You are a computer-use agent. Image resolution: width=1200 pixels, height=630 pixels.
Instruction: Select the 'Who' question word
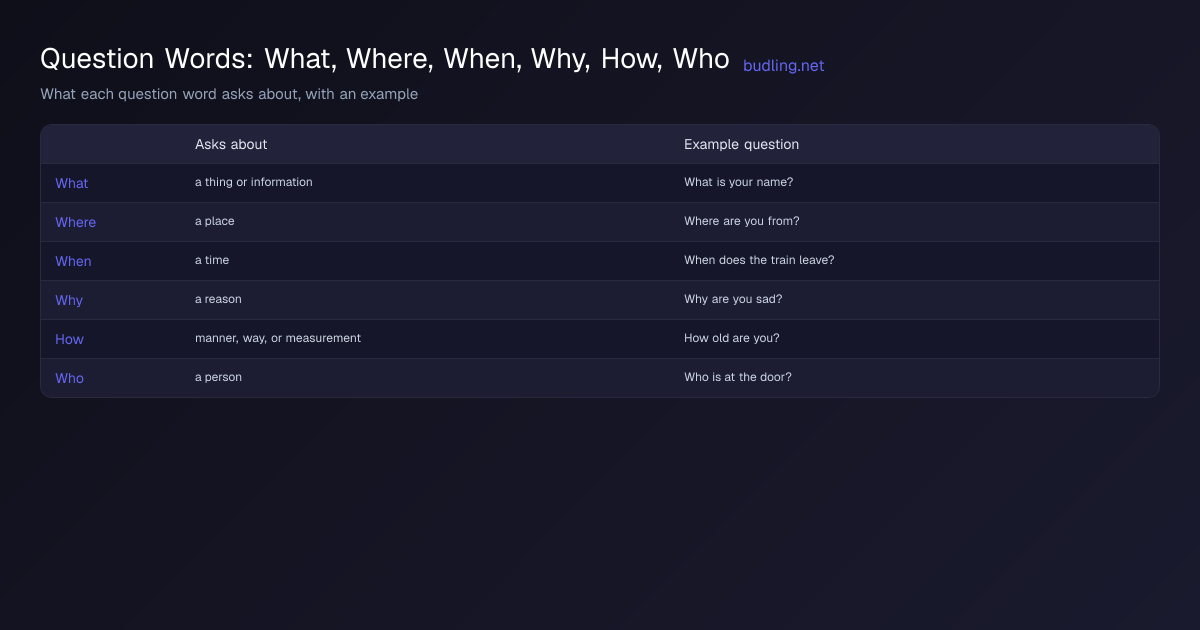69,378
